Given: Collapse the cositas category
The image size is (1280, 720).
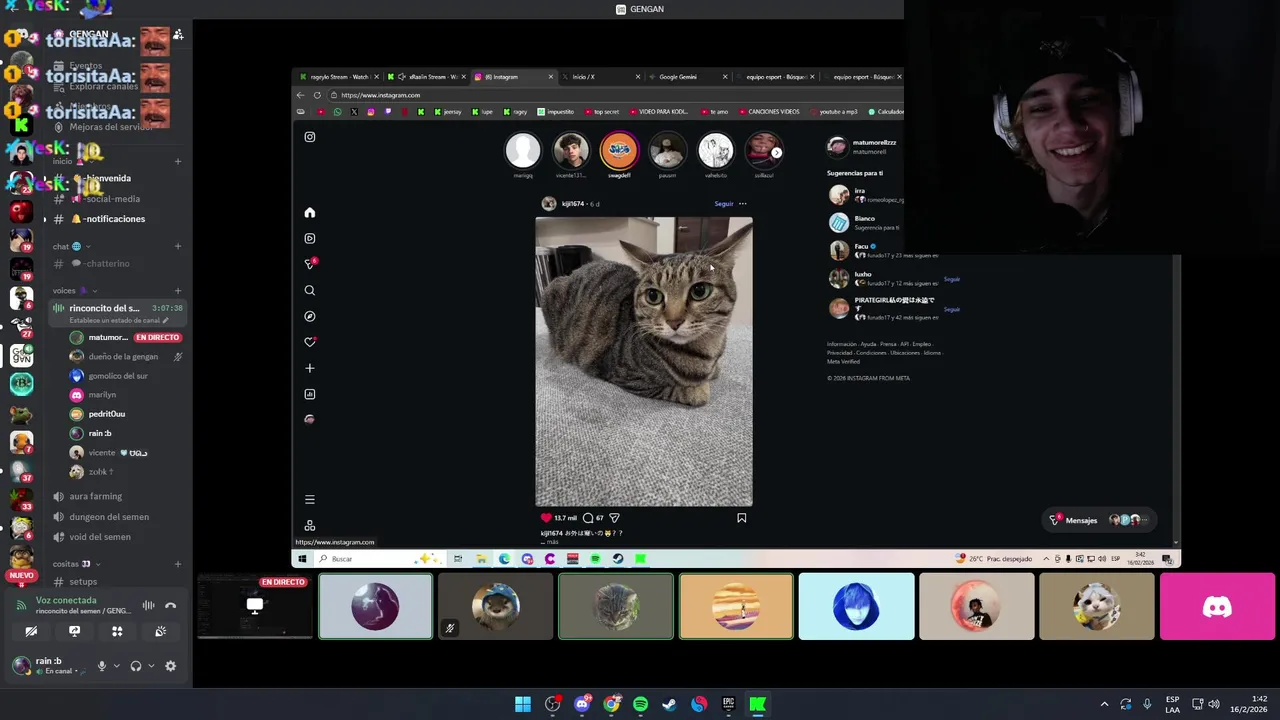Looking at the screenshot, I should tap(77, 563).
